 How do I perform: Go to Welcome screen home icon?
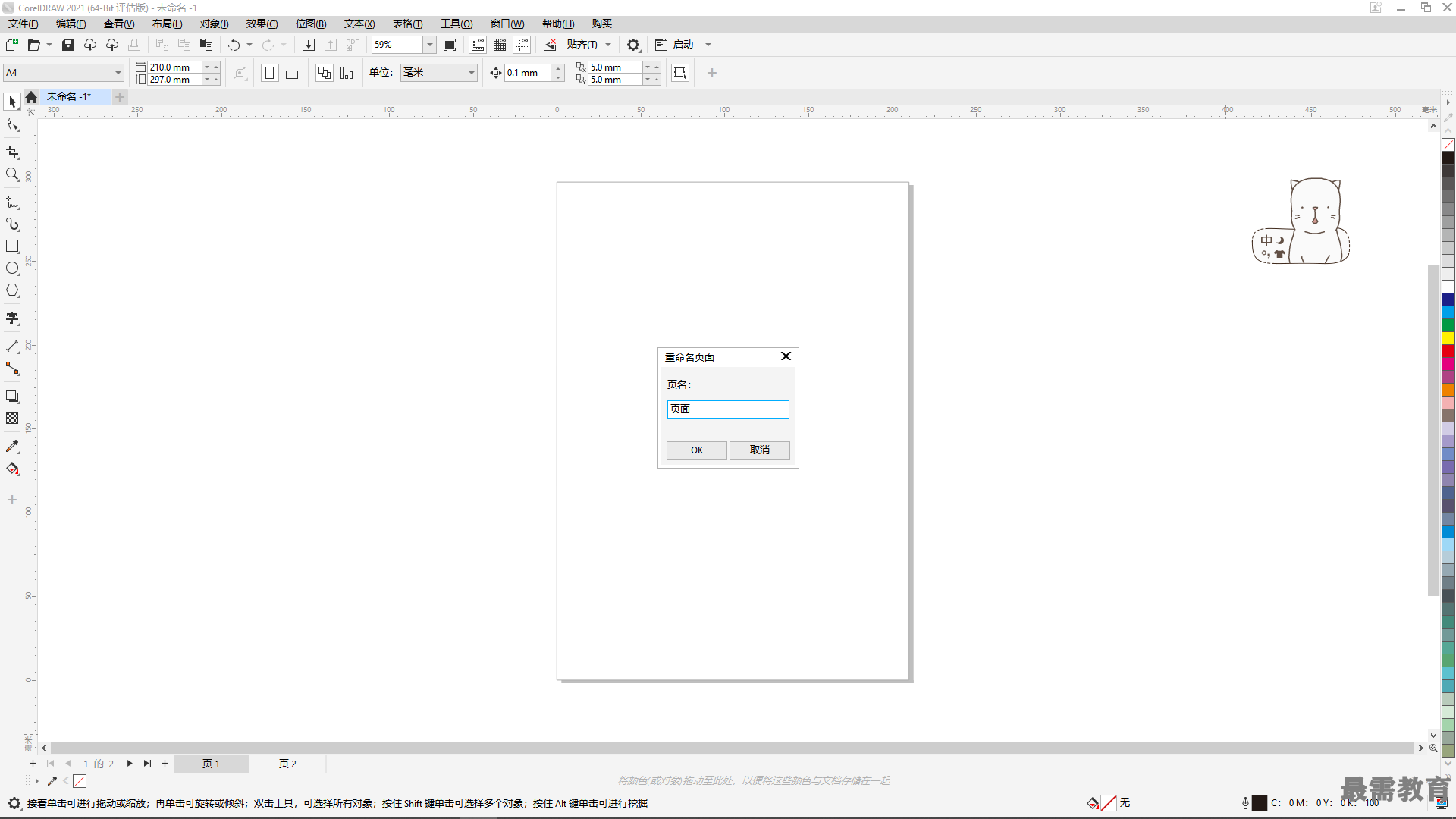[31, 97]
